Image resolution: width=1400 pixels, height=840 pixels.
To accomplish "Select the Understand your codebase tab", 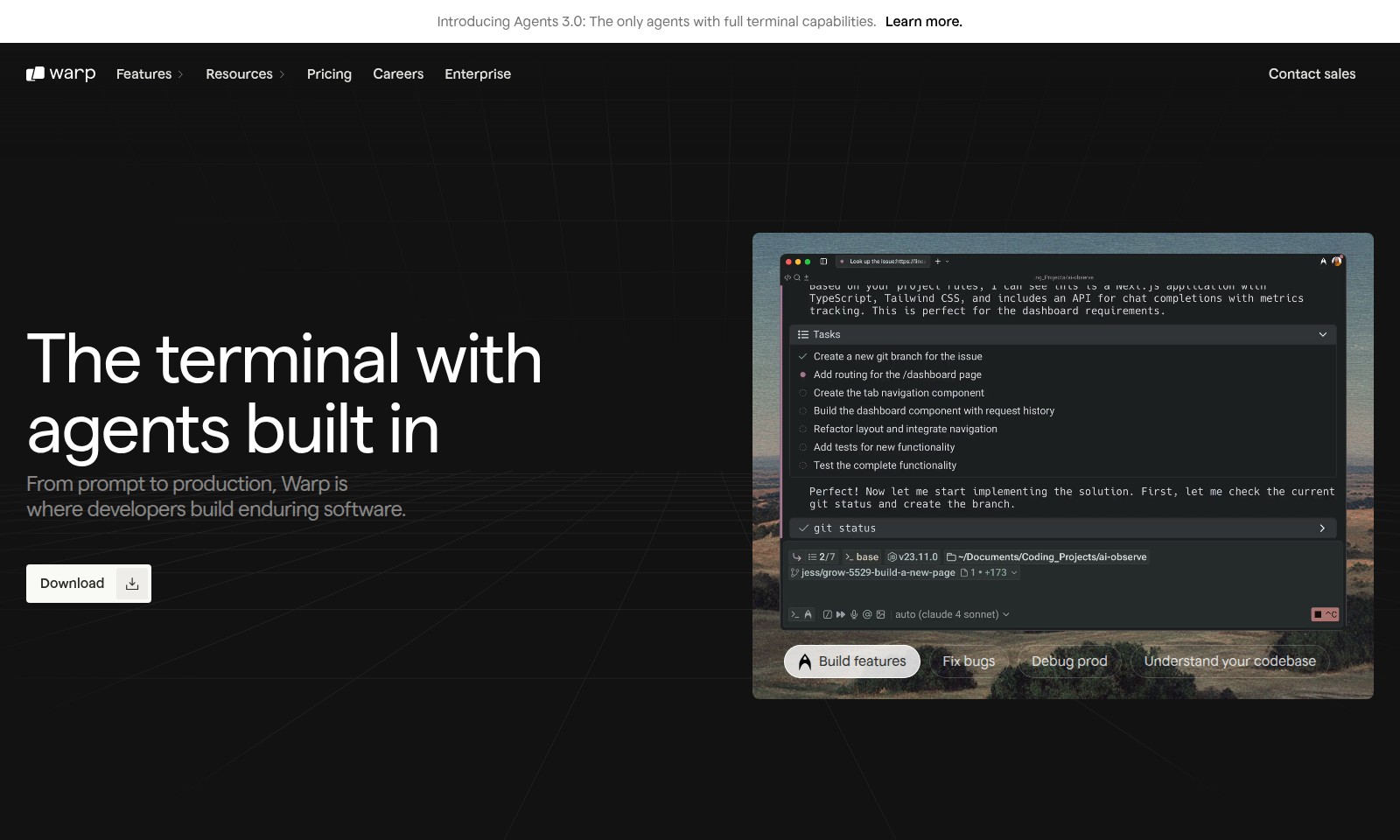I will [1229, 661].
